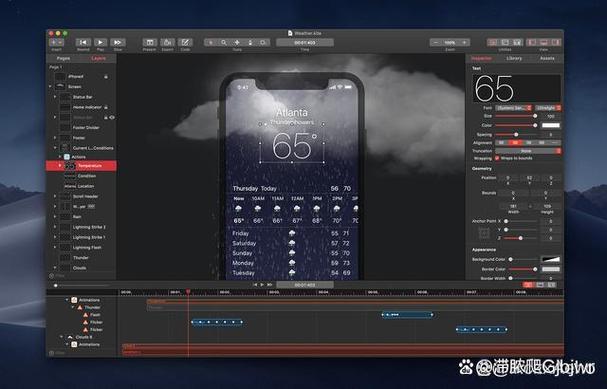Click the Border Color swatch
Screen dimensions: 607x389
coord(551,269)
